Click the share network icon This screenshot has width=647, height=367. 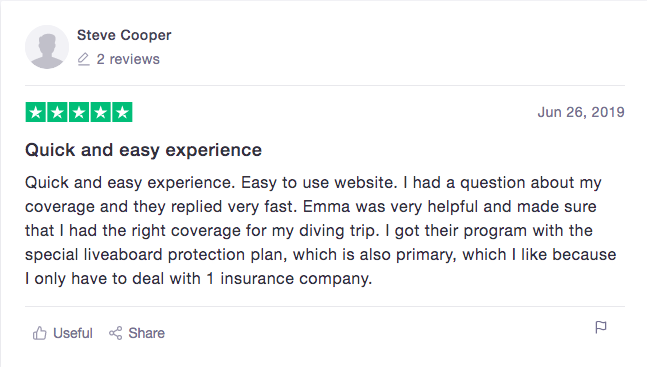pyautogui.click(x=116, y=333)
